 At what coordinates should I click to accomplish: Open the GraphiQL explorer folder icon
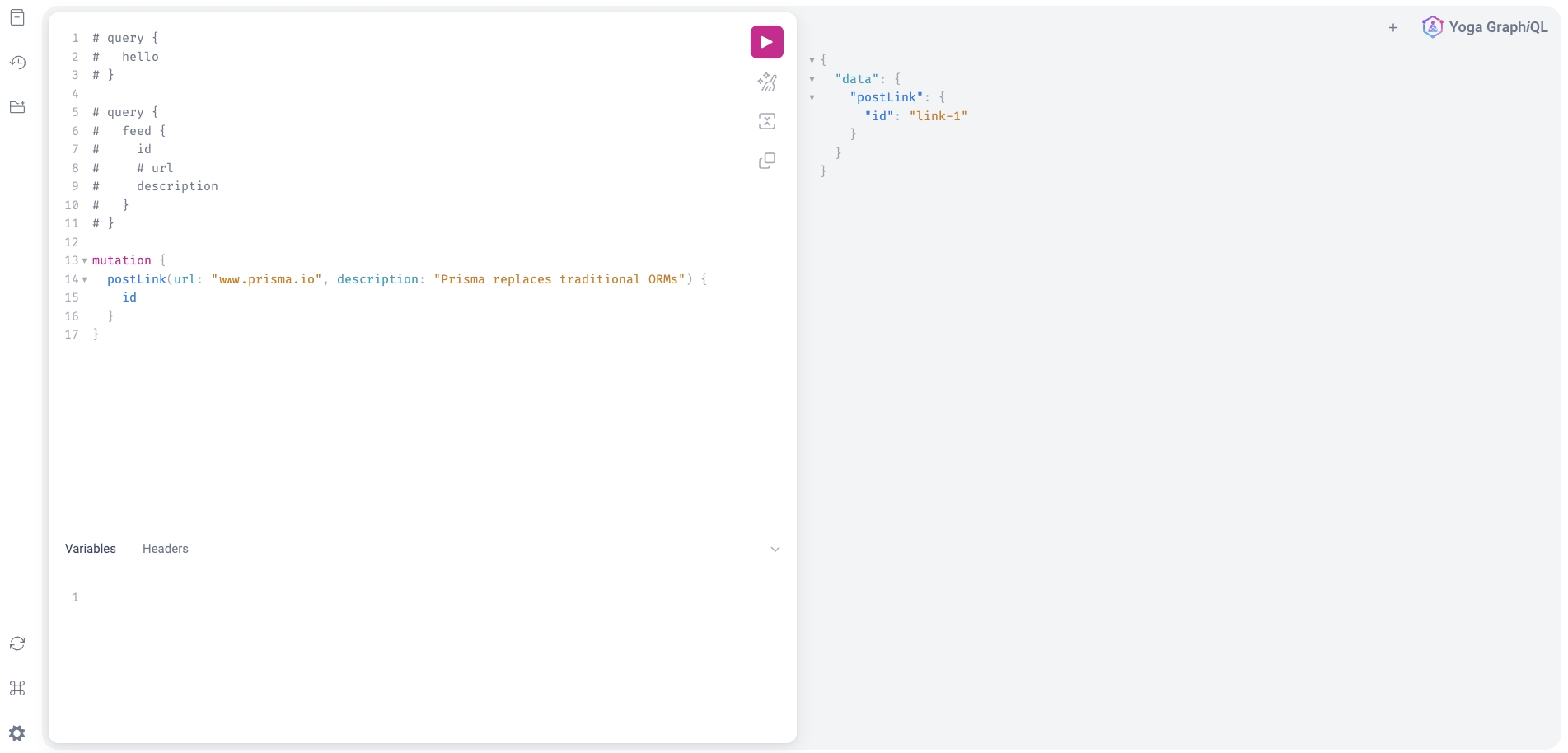tap(17, 107)
